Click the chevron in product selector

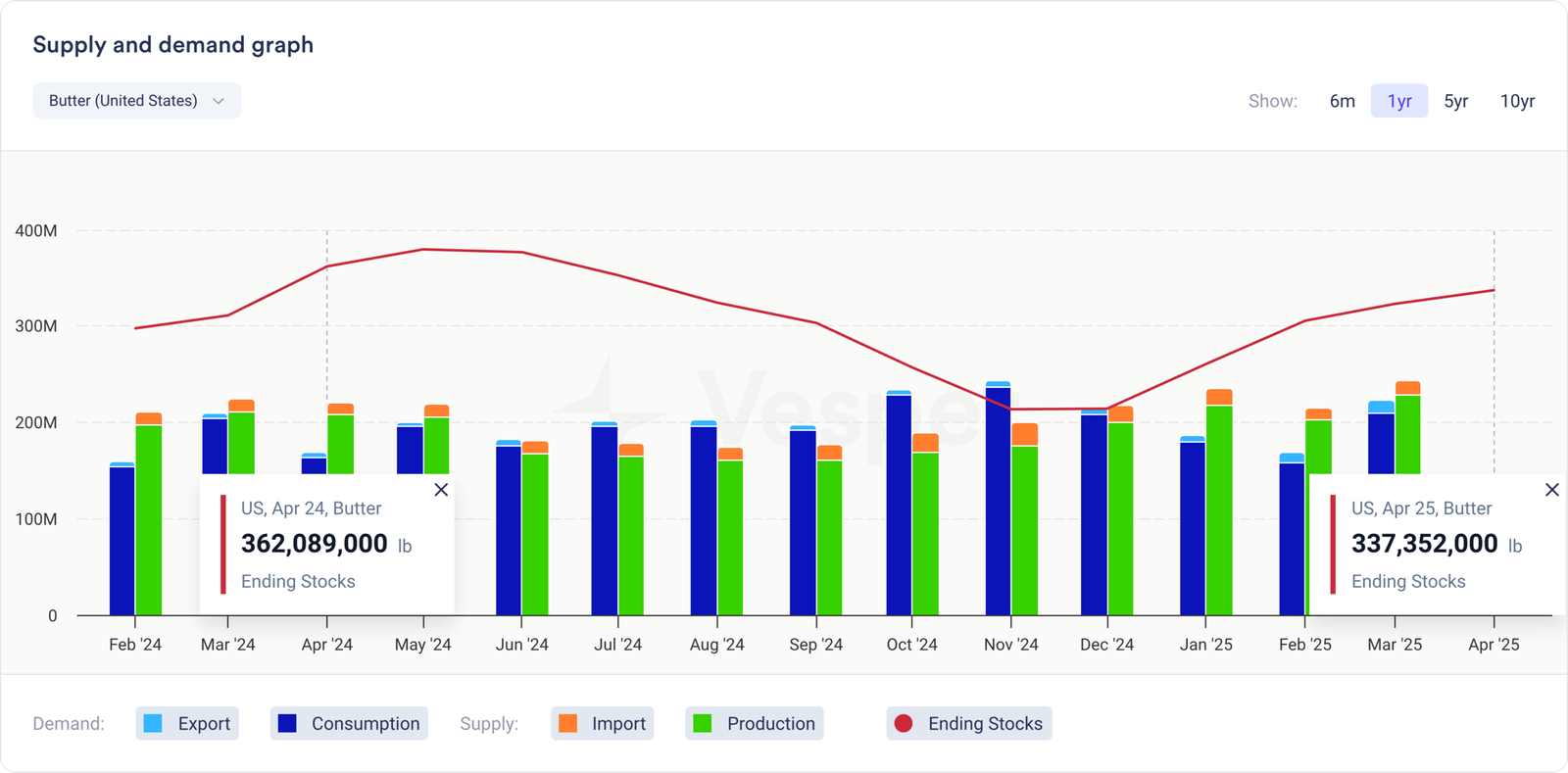(219, 101)
